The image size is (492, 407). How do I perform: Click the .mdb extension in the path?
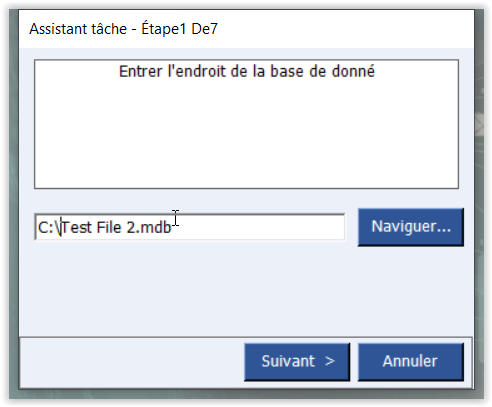pyautogui.click(x=154, y=227)
